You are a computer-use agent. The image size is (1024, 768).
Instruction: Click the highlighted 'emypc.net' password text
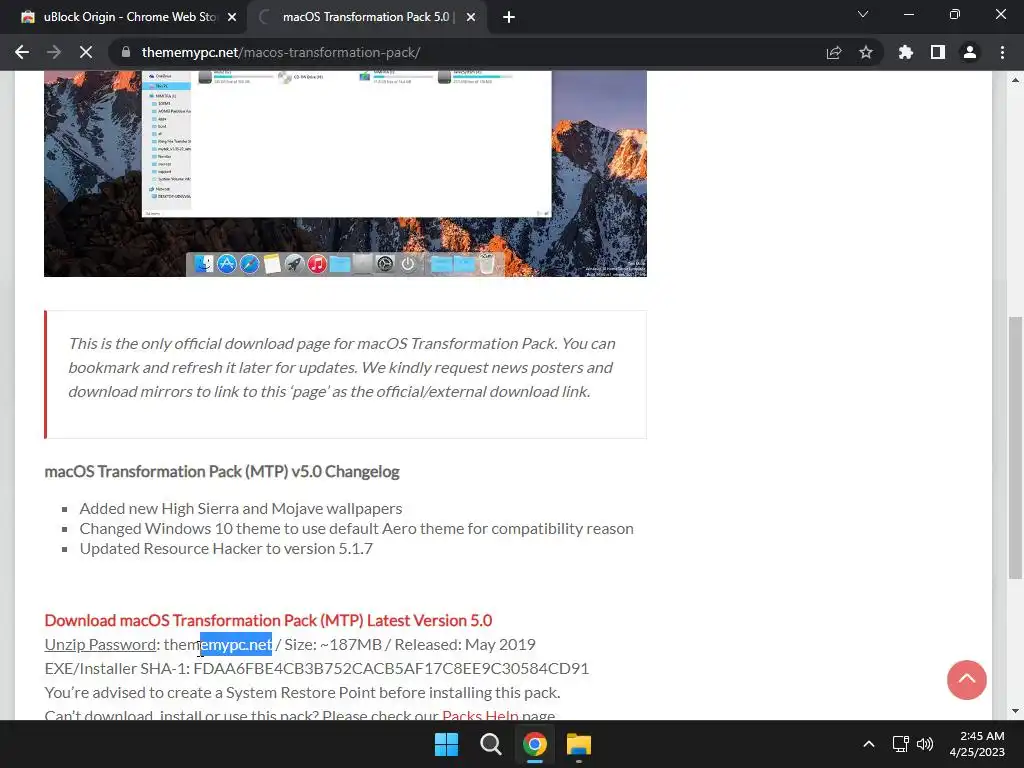point(236,645)
